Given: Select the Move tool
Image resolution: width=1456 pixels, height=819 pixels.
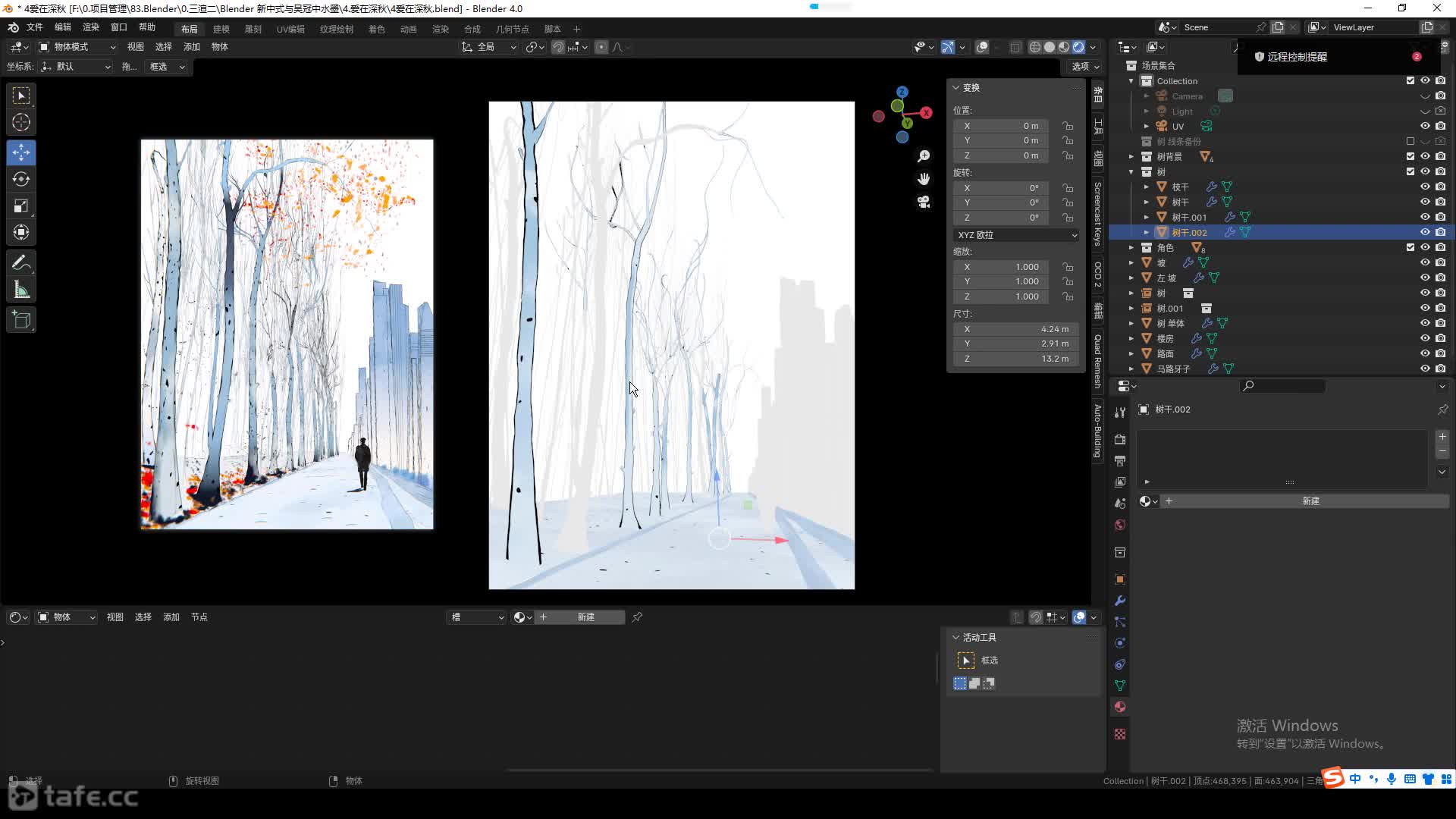Looking at the screenshot, I should (x=21, y=152).
